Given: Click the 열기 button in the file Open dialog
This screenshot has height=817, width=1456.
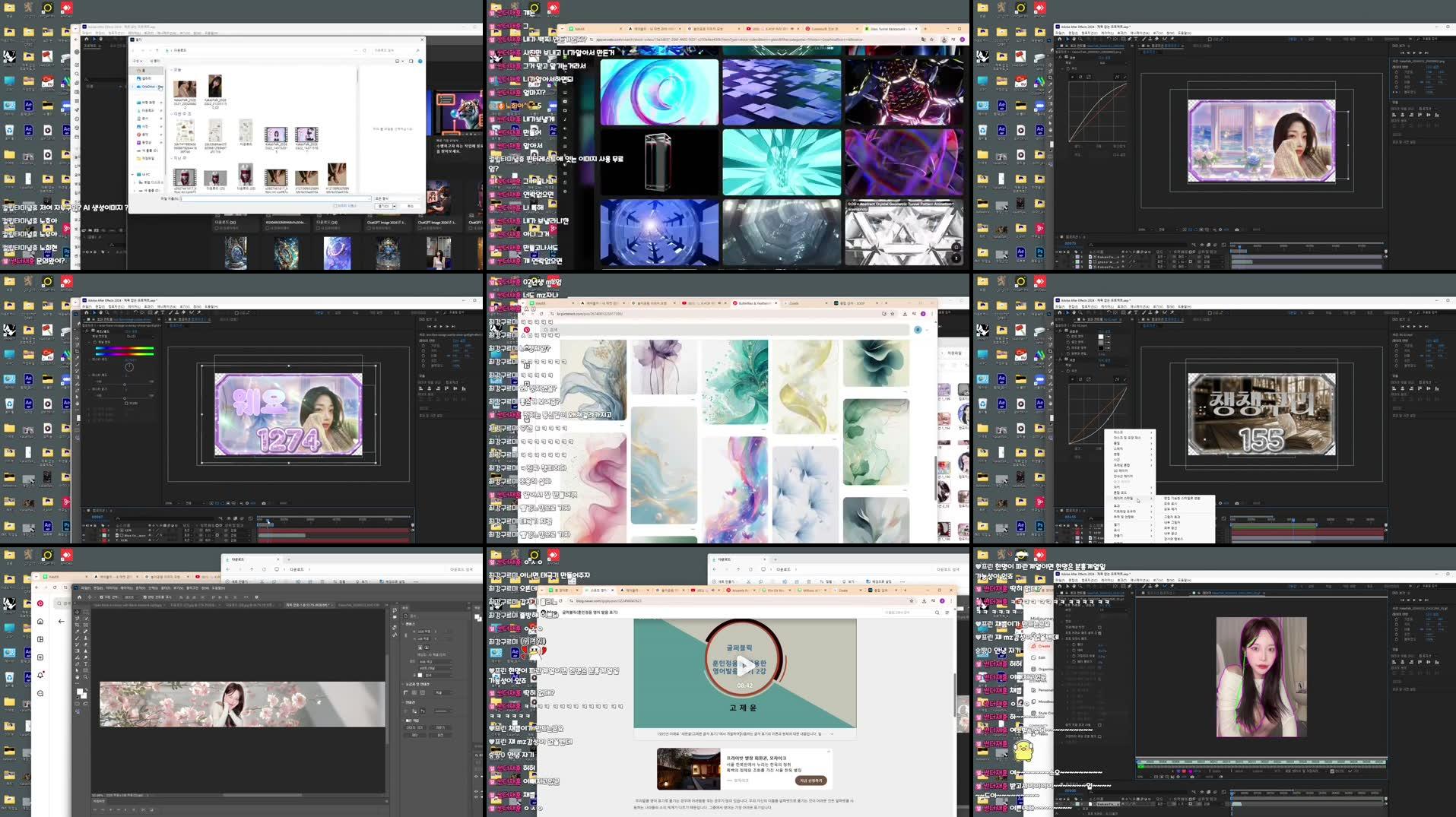Looking at the screenshot, I should [x=384, y=206].
